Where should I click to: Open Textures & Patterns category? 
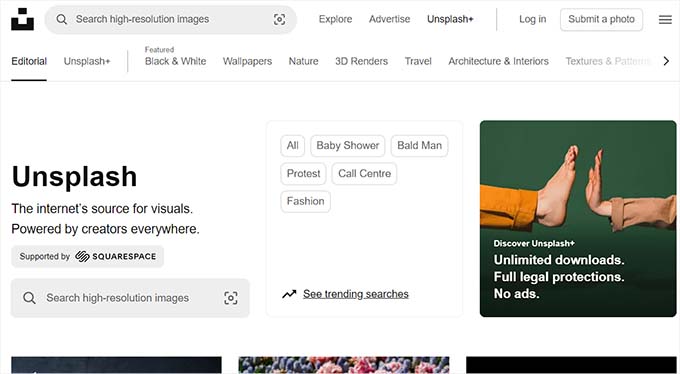pos(608,61)
